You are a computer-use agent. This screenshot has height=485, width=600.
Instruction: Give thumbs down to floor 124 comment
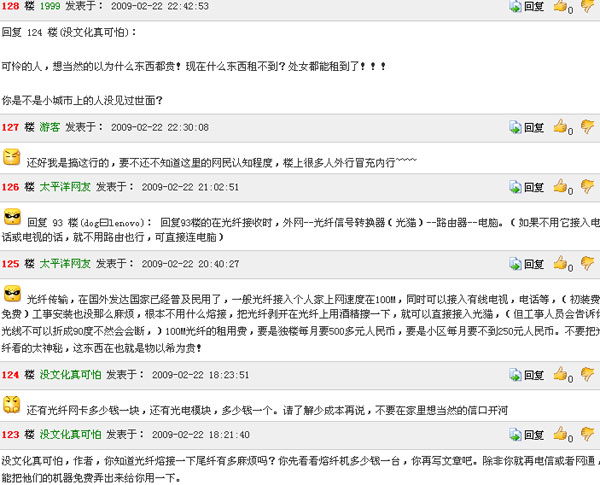tap(588, 374)
